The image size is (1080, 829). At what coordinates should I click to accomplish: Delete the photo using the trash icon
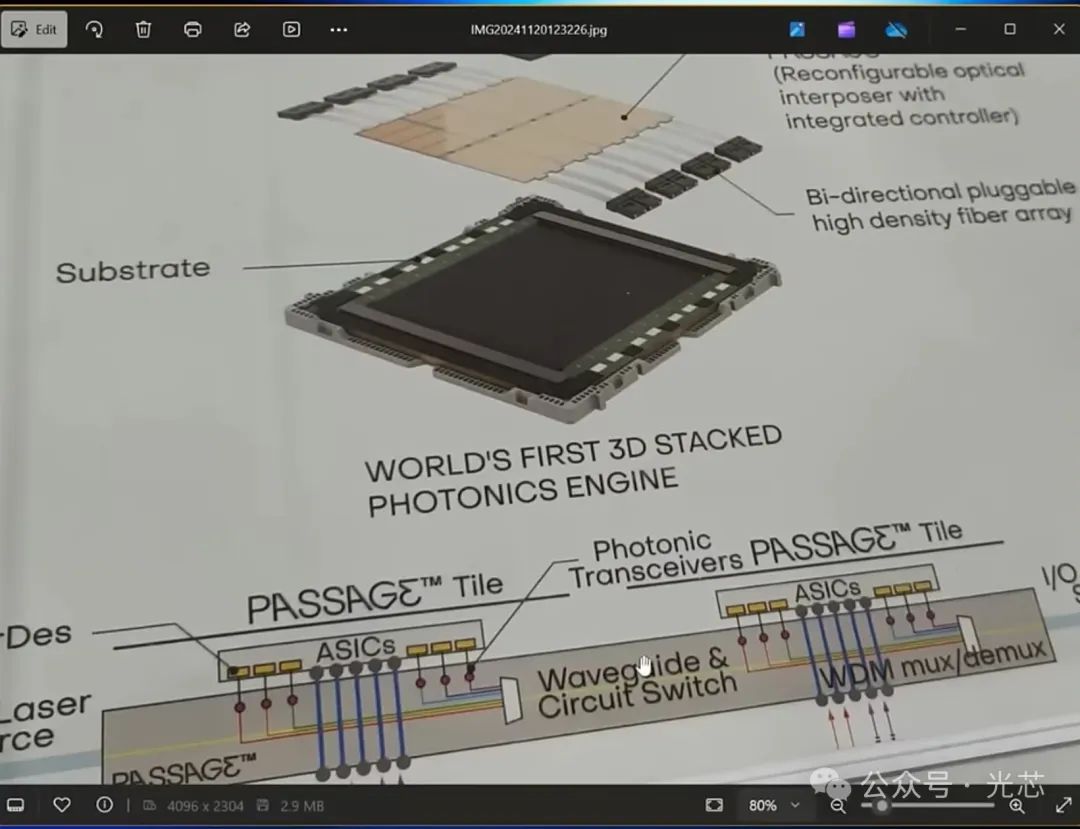(143, 30)
